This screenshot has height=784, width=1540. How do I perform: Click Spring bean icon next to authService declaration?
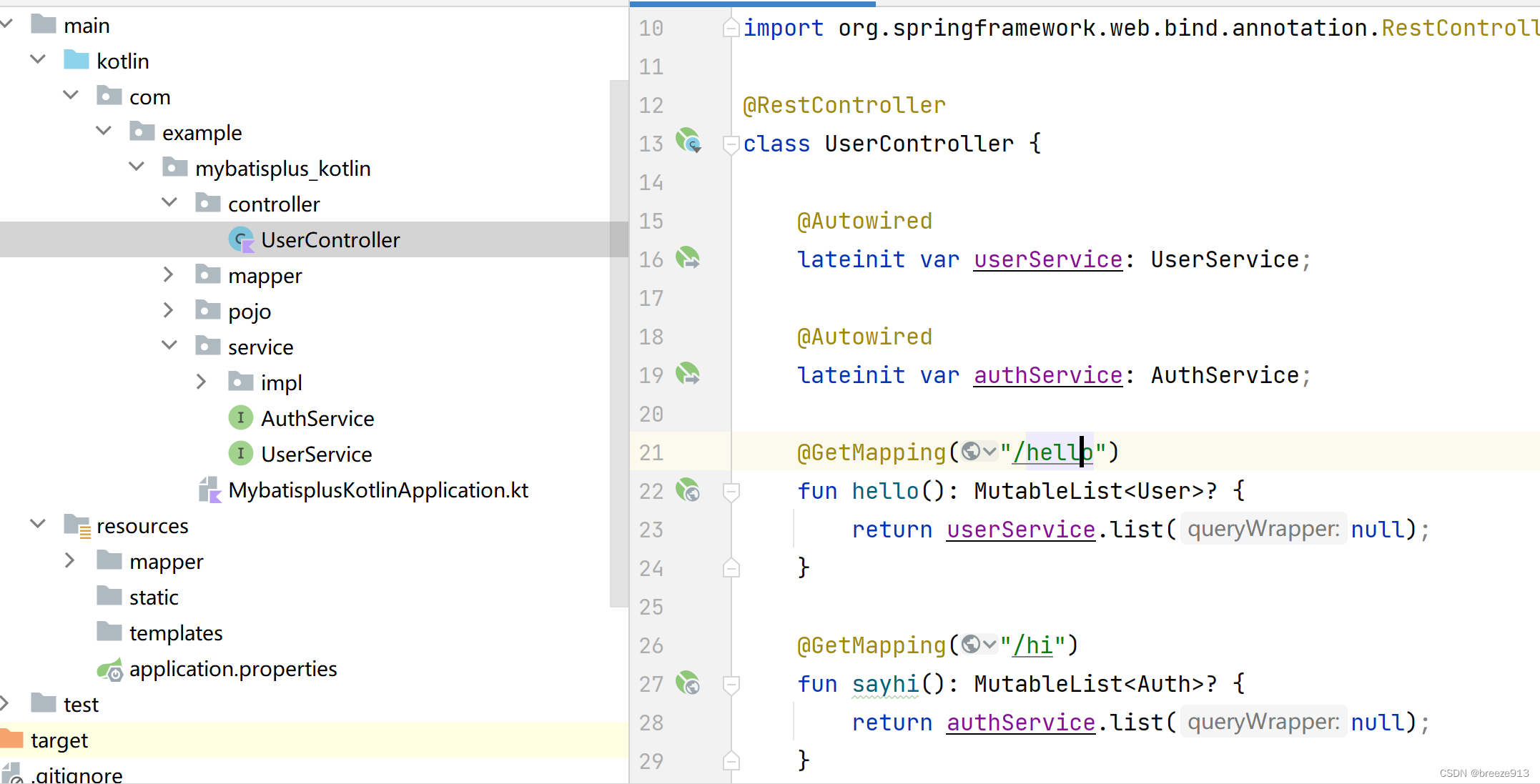[688, 374]
